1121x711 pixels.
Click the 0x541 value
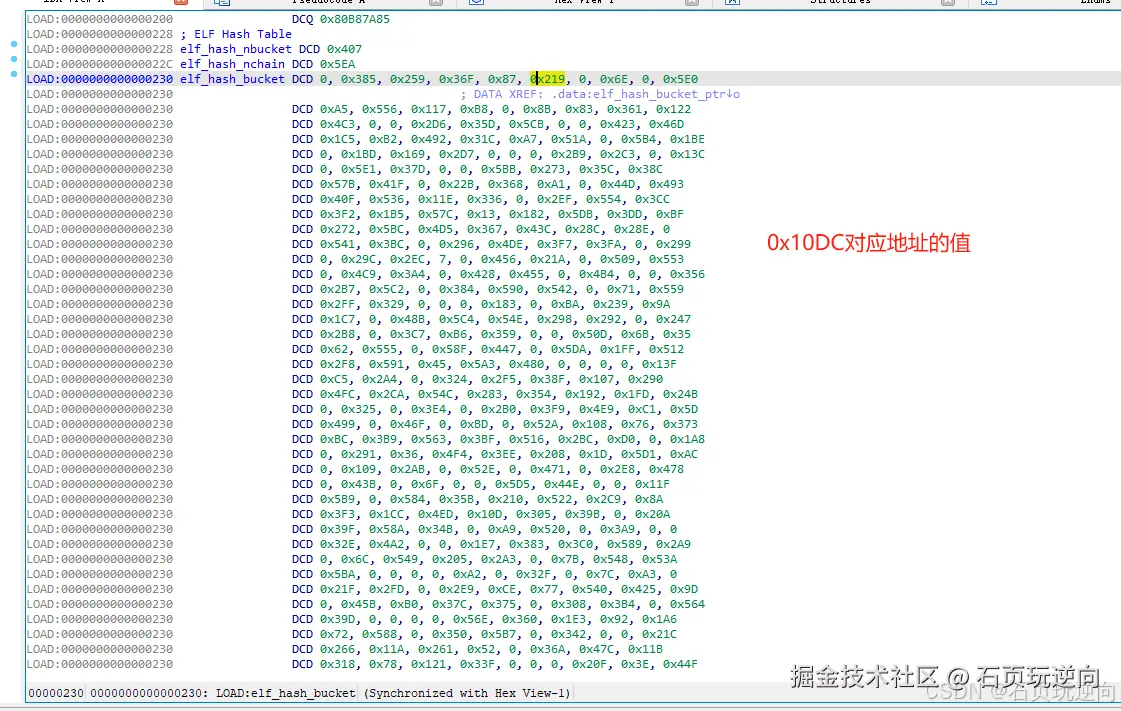337,244
